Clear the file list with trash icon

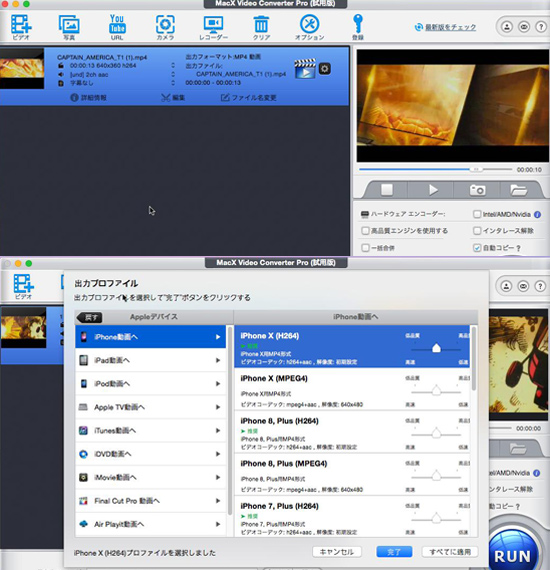pos(261,27)
